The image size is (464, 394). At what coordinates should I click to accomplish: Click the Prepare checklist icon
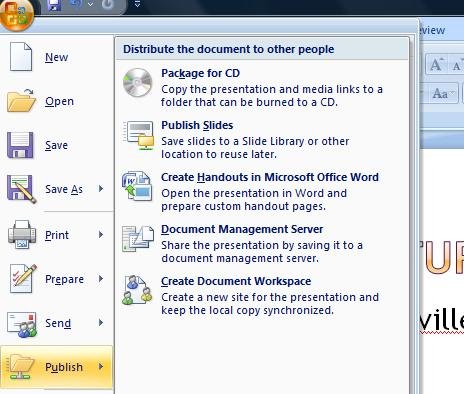23,279
